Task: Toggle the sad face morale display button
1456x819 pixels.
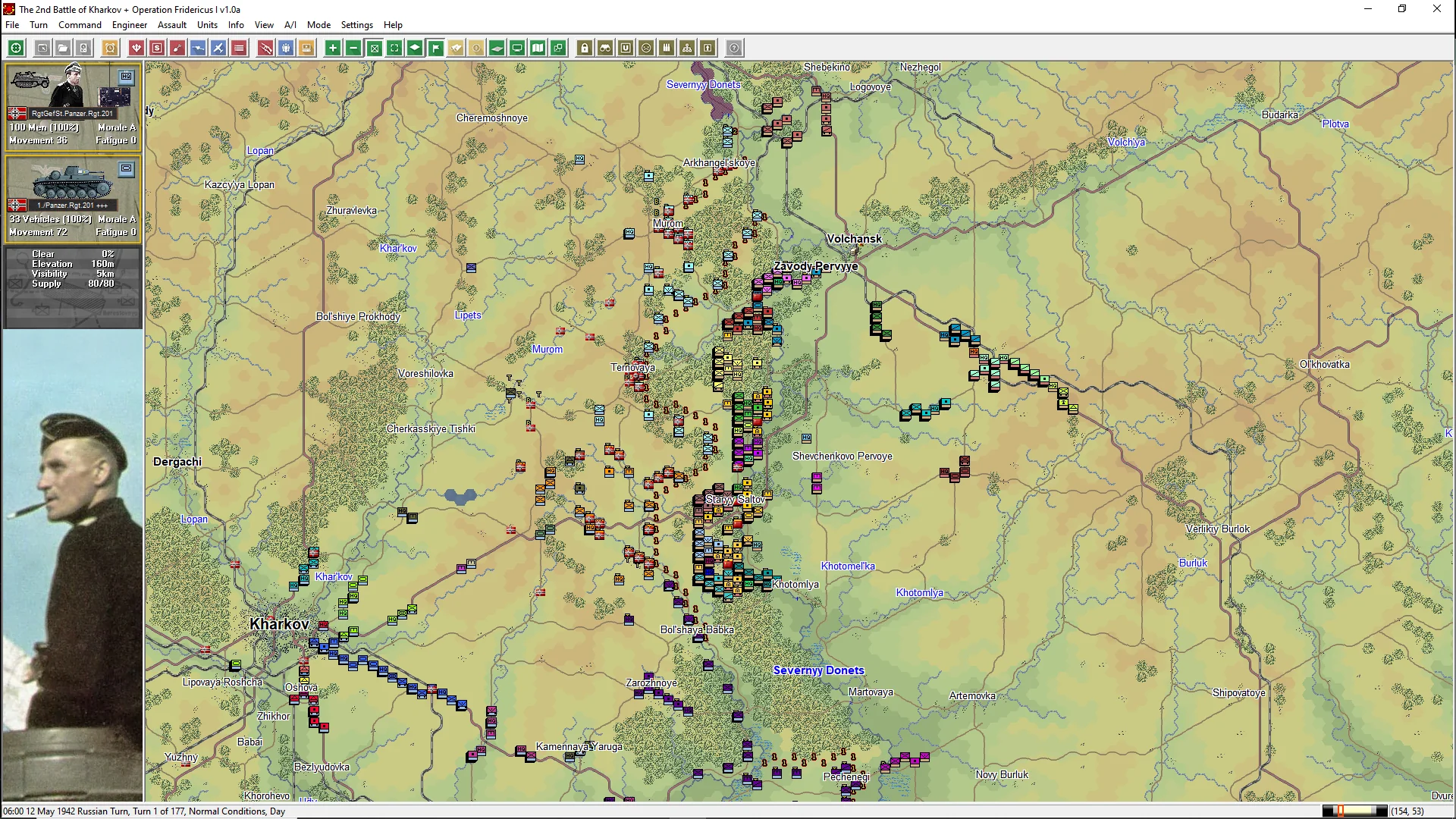Action: 646,48
